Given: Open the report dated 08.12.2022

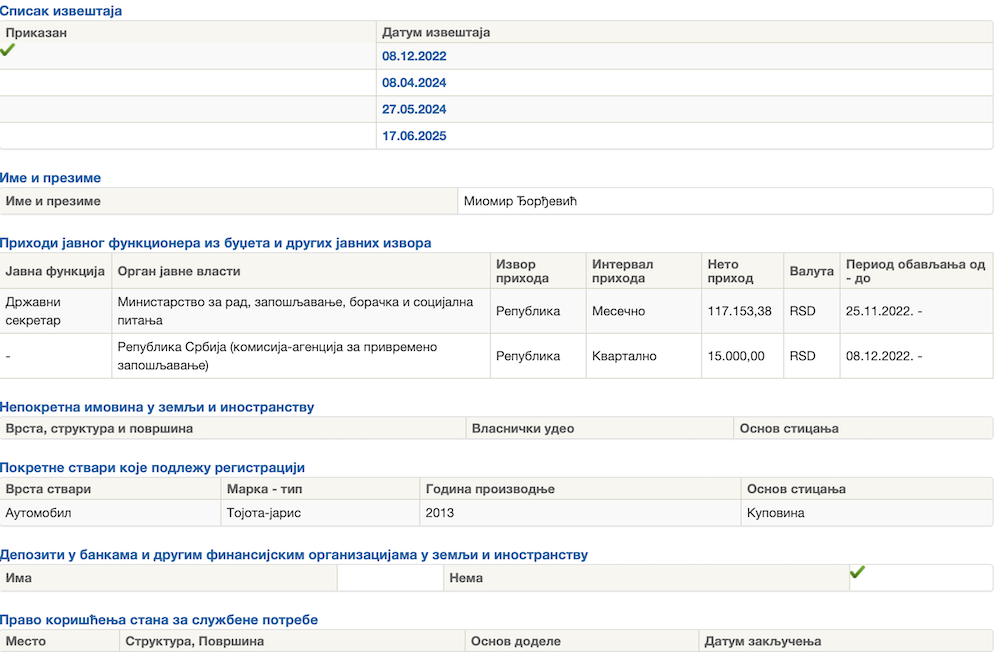Looking at the screenshot, I should tap(414, 56).
